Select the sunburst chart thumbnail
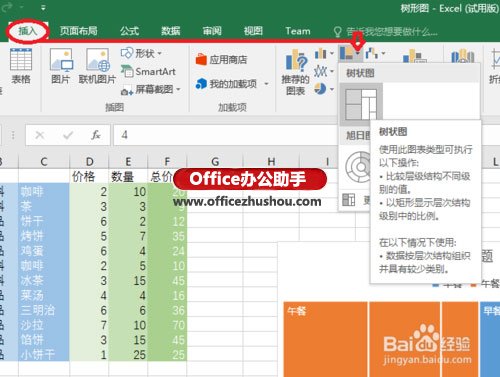The height and width of the screenshot is (377, 500). click(358, 166)
